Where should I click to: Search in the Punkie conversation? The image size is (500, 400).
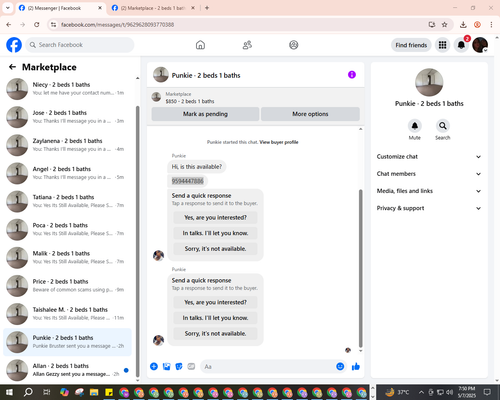443,126
